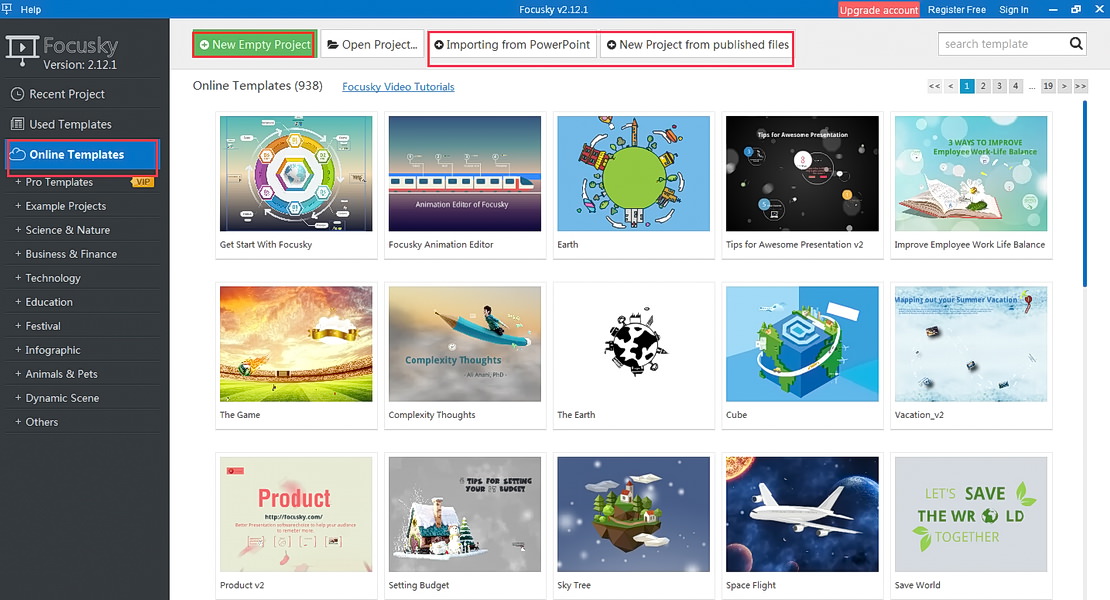Click the Focusky logo icon in sidebar
Image resolution: width=1110 pixels, height=600 pixels.
click(x=22, y=50)
